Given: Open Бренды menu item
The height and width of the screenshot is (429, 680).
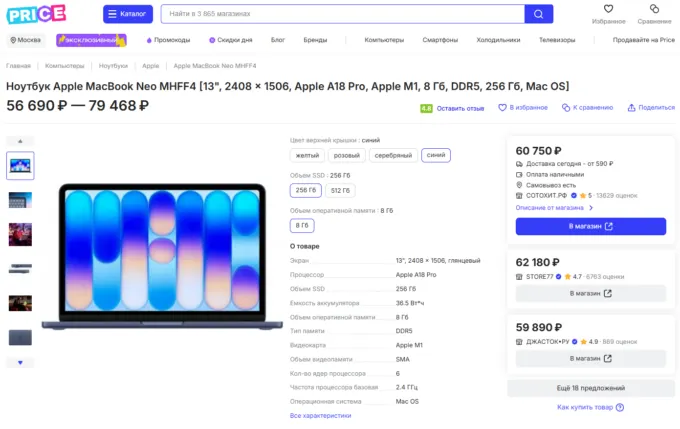Looking at the screenshot, I should 315,40.
